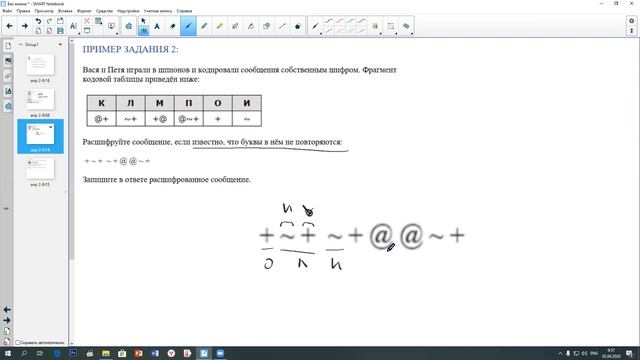The image size is (640, 360).
Task: Open Yandex Browser from the taskbar
Action: coord(171,353)
